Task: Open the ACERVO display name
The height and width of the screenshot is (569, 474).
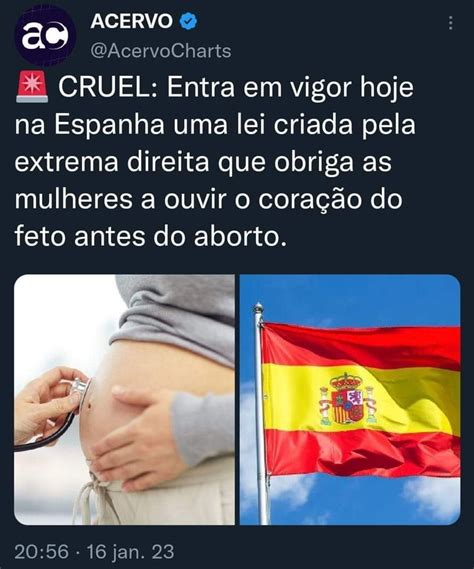Action: [x=131, y=21]
